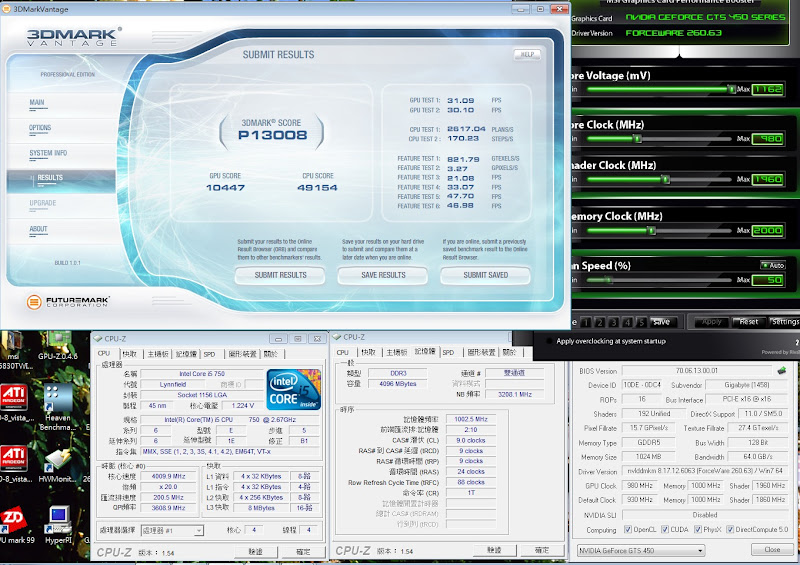Open the ABOUT section in 3DMark
800x565 pixels.
pyautogui.click(x=38, y=229)
